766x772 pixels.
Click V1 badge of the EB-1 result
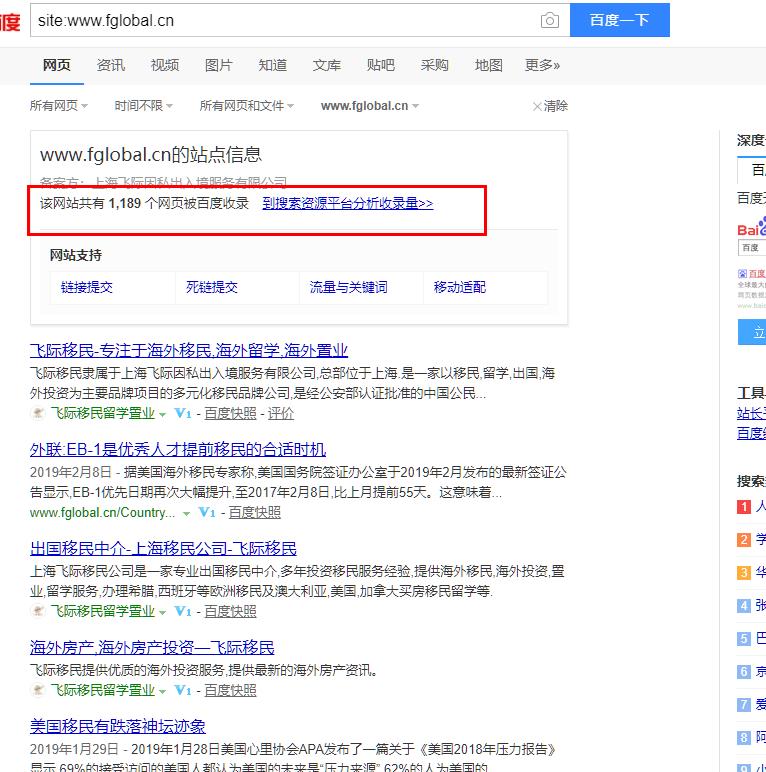207,513
